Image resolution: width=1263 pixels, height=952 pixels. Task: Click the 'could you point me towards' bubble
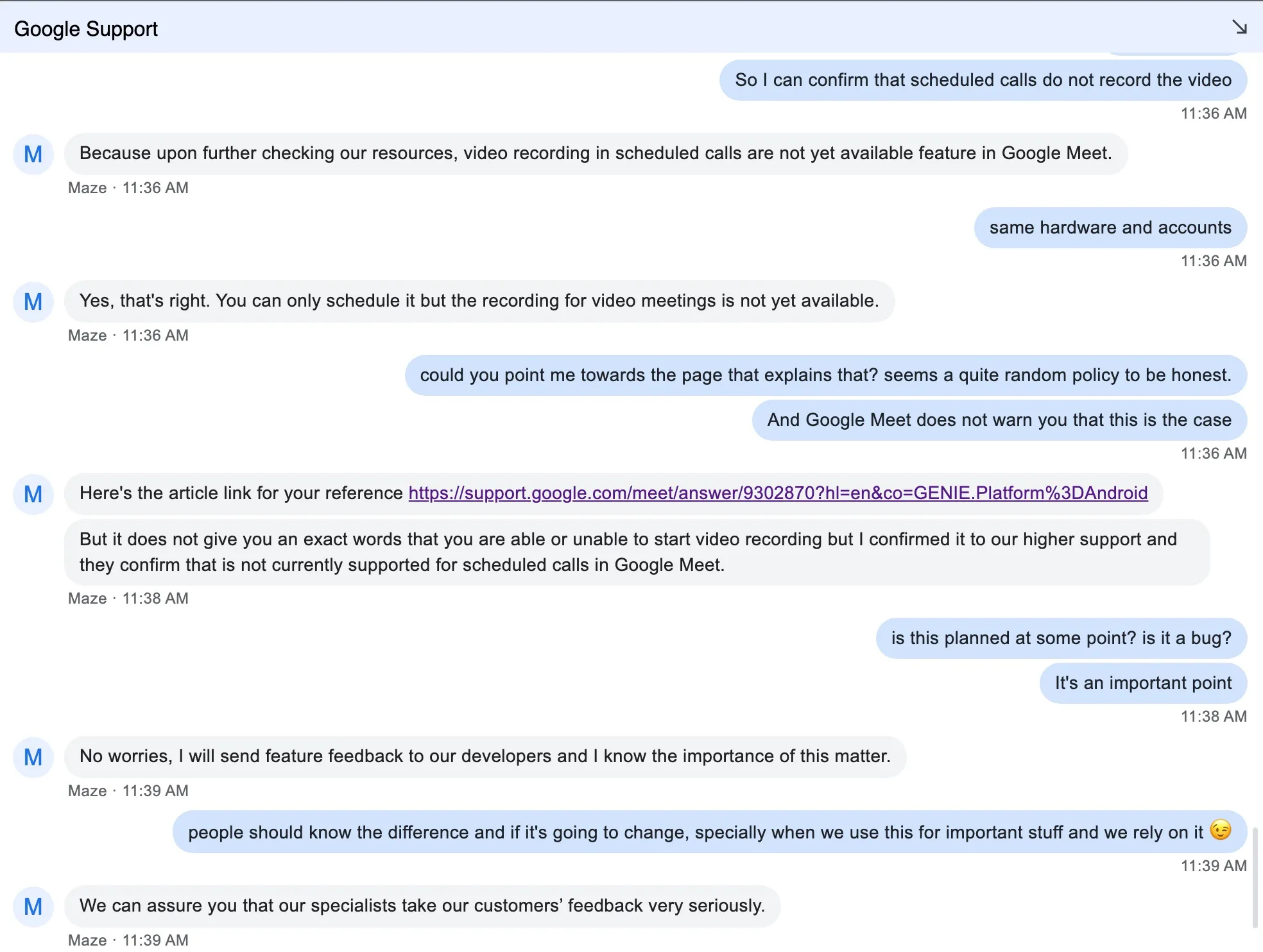pos(825,375)
